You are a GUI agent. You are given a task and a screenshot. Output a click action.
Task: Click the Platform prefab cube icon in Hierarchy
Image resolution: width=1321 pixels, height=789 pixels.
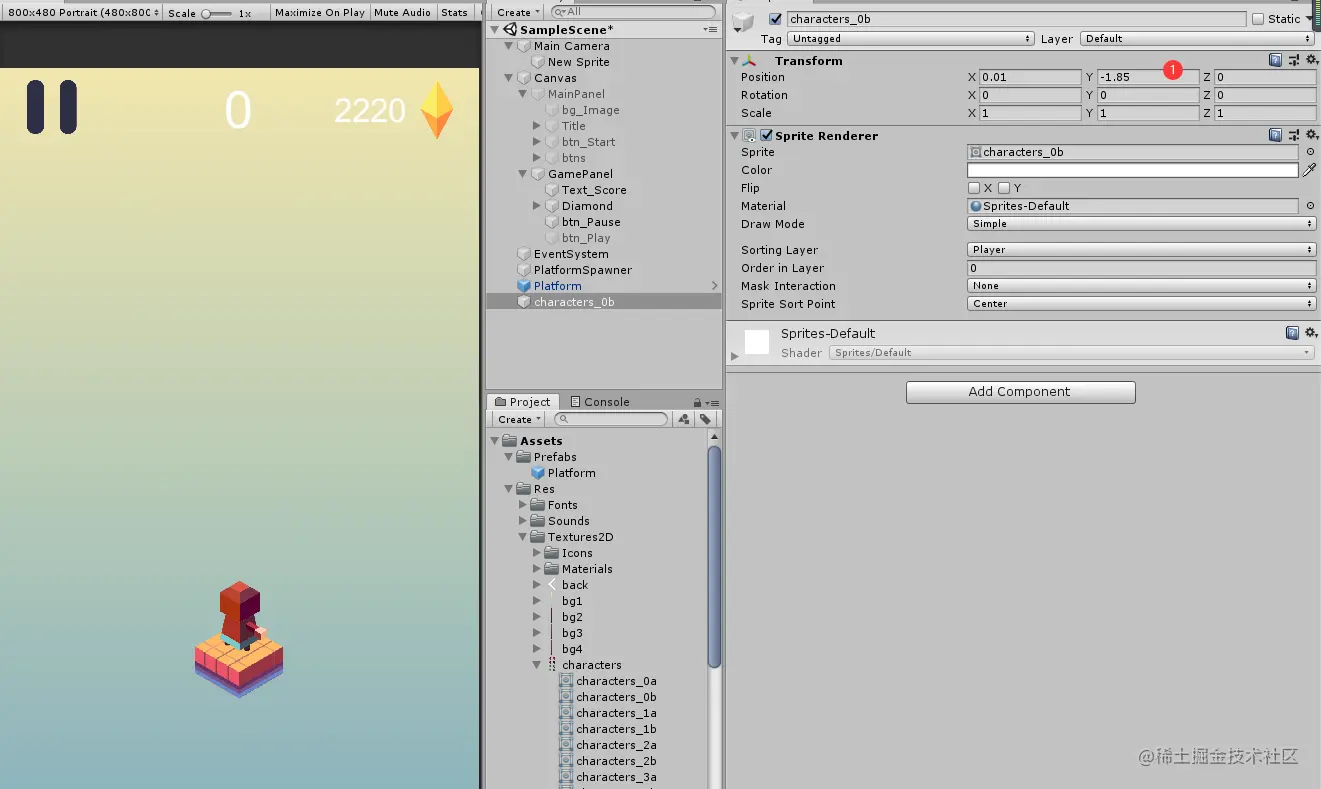point(524,286)
